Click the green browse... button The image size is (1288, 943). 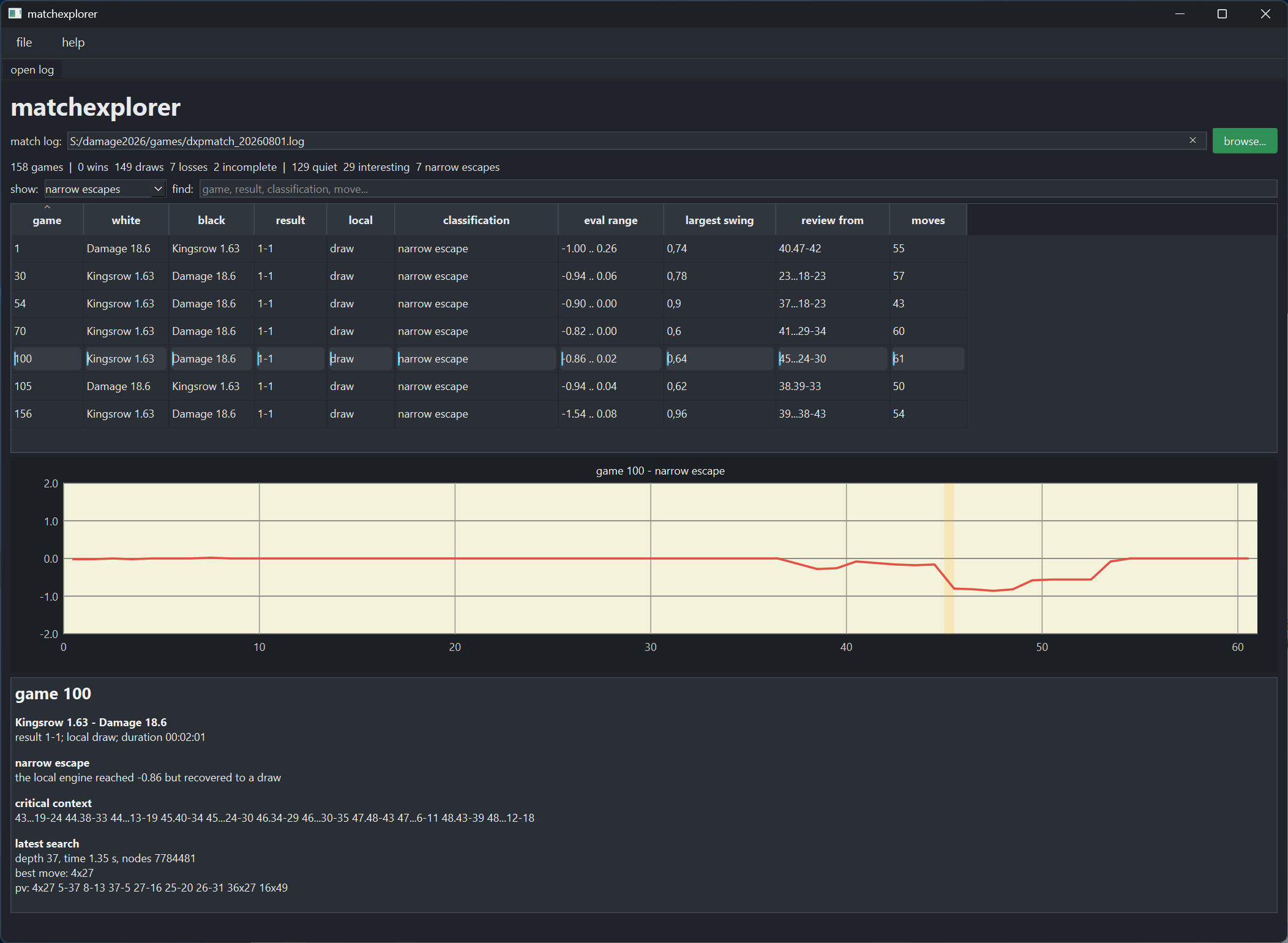[x=1245, y=141]
